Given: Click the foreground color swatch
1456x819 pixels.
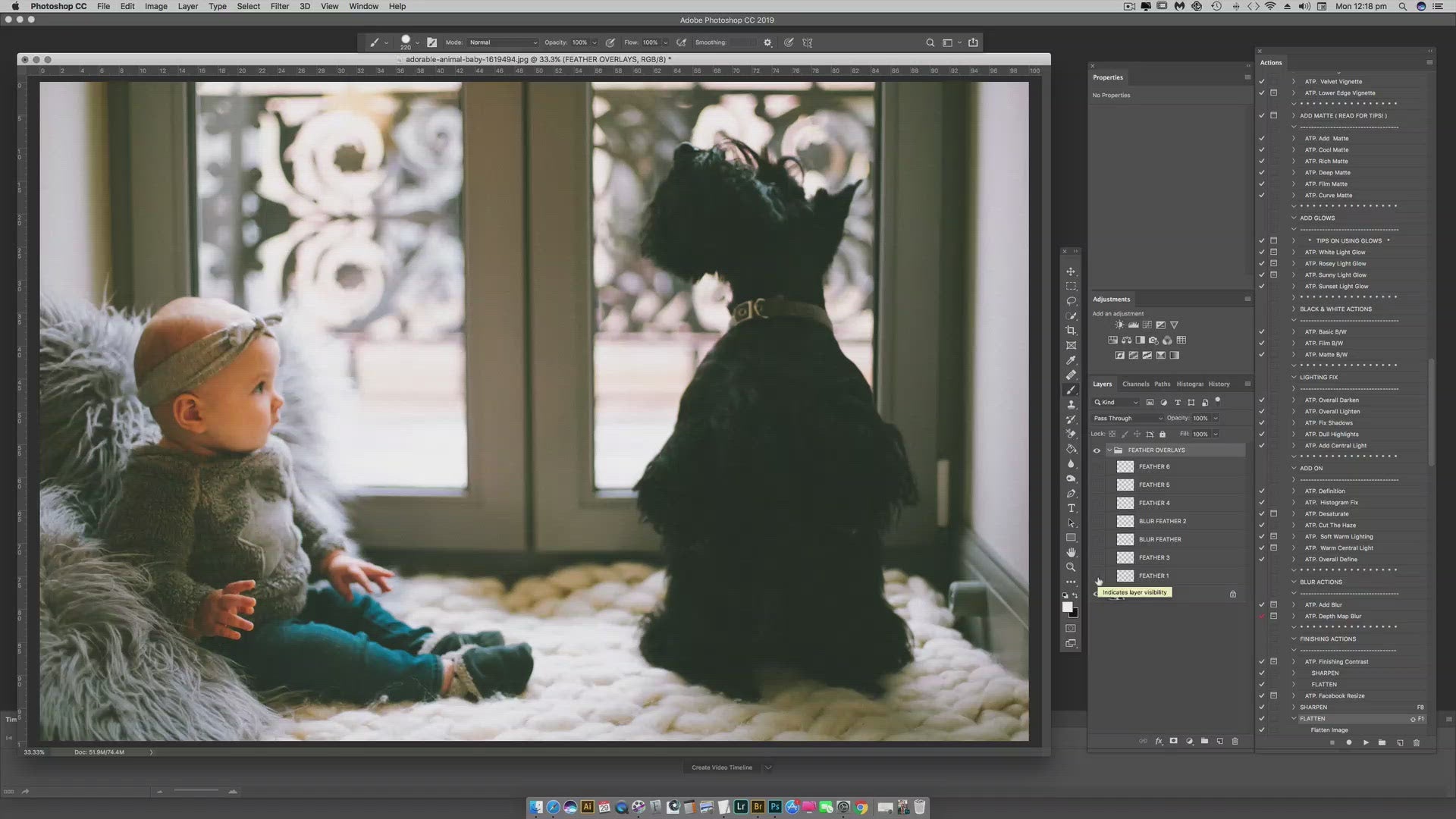Looking at the screenshot, I should click(x=1067, y=607).
